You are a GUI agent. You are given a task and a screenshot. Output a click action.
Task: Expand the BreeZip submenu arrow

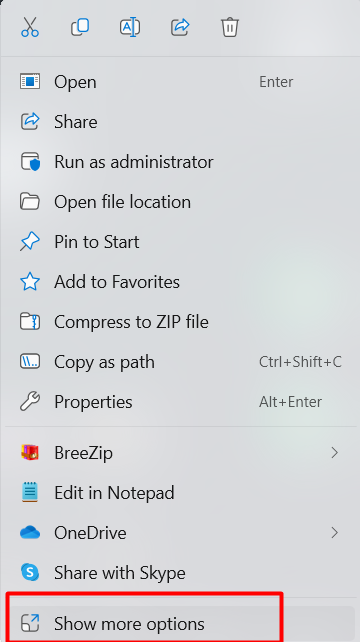click(x=335, y=453)
